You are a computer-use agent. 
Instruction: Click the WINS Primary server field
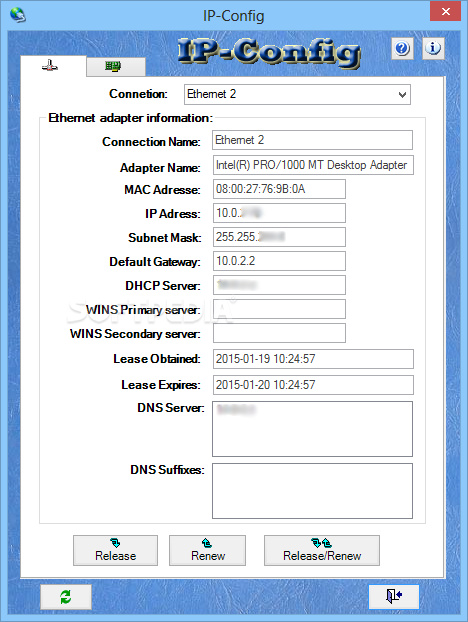pyautogui.click(x=279, y=309)
